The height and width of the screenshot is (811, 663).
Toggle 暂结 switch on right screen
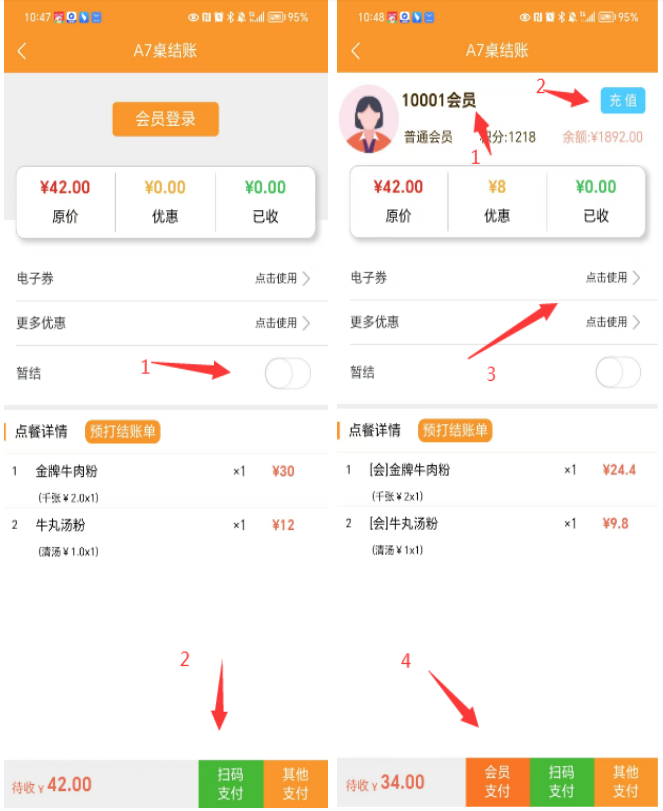[x=618, y=372]
